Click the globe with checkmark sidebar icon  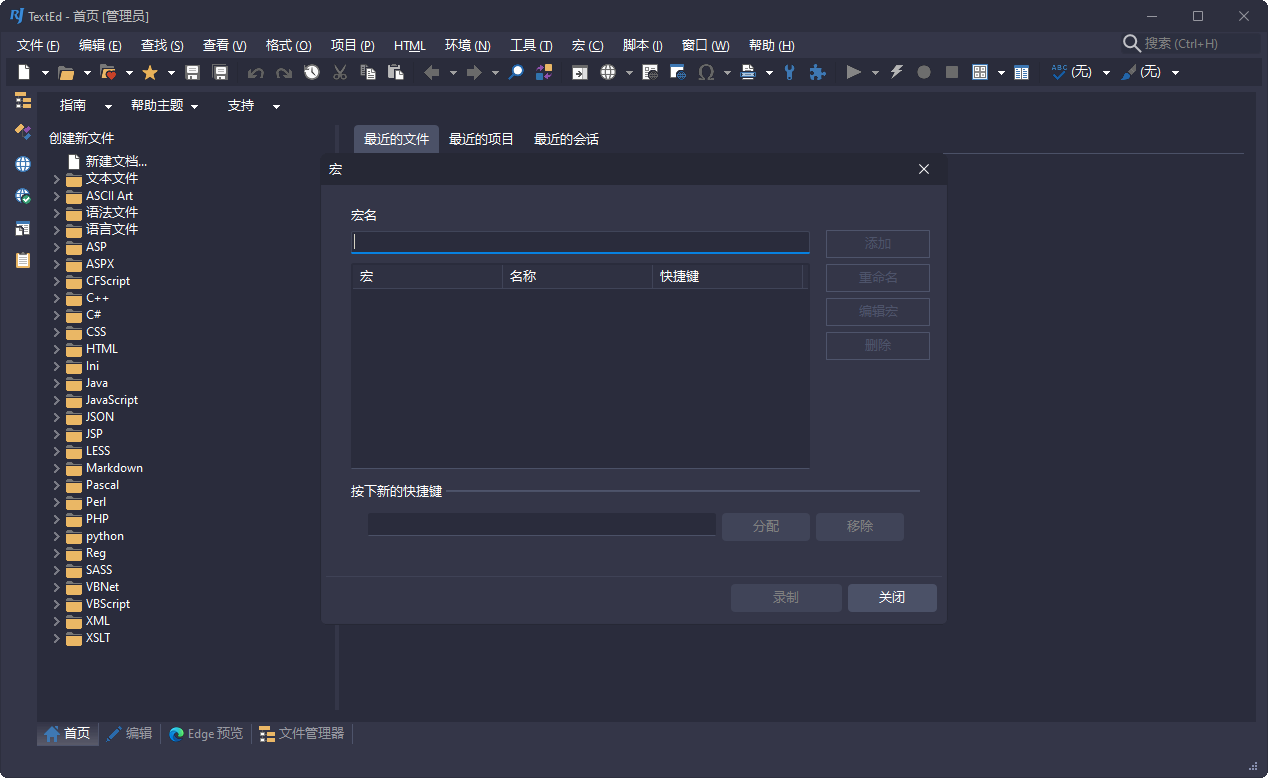coord(22,196)
